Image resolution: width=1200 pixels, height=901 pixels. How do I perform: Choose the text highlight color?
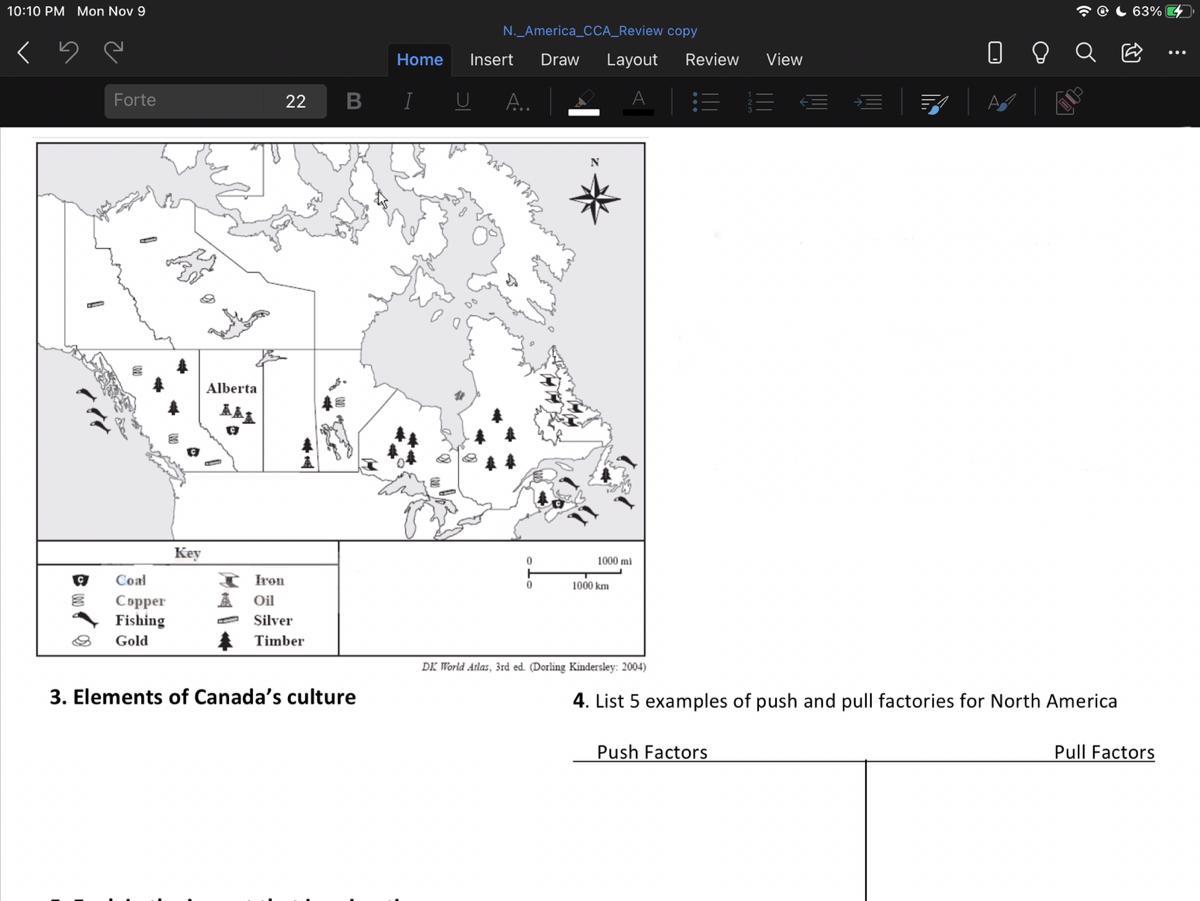tap(583, 101)
